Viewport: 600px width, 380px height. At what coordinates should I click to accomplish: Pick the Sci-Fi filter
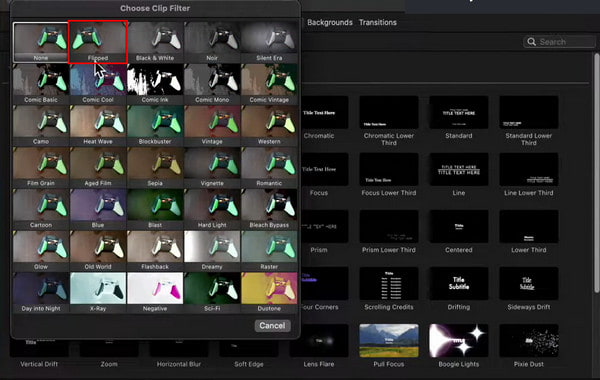click(212, 292)
